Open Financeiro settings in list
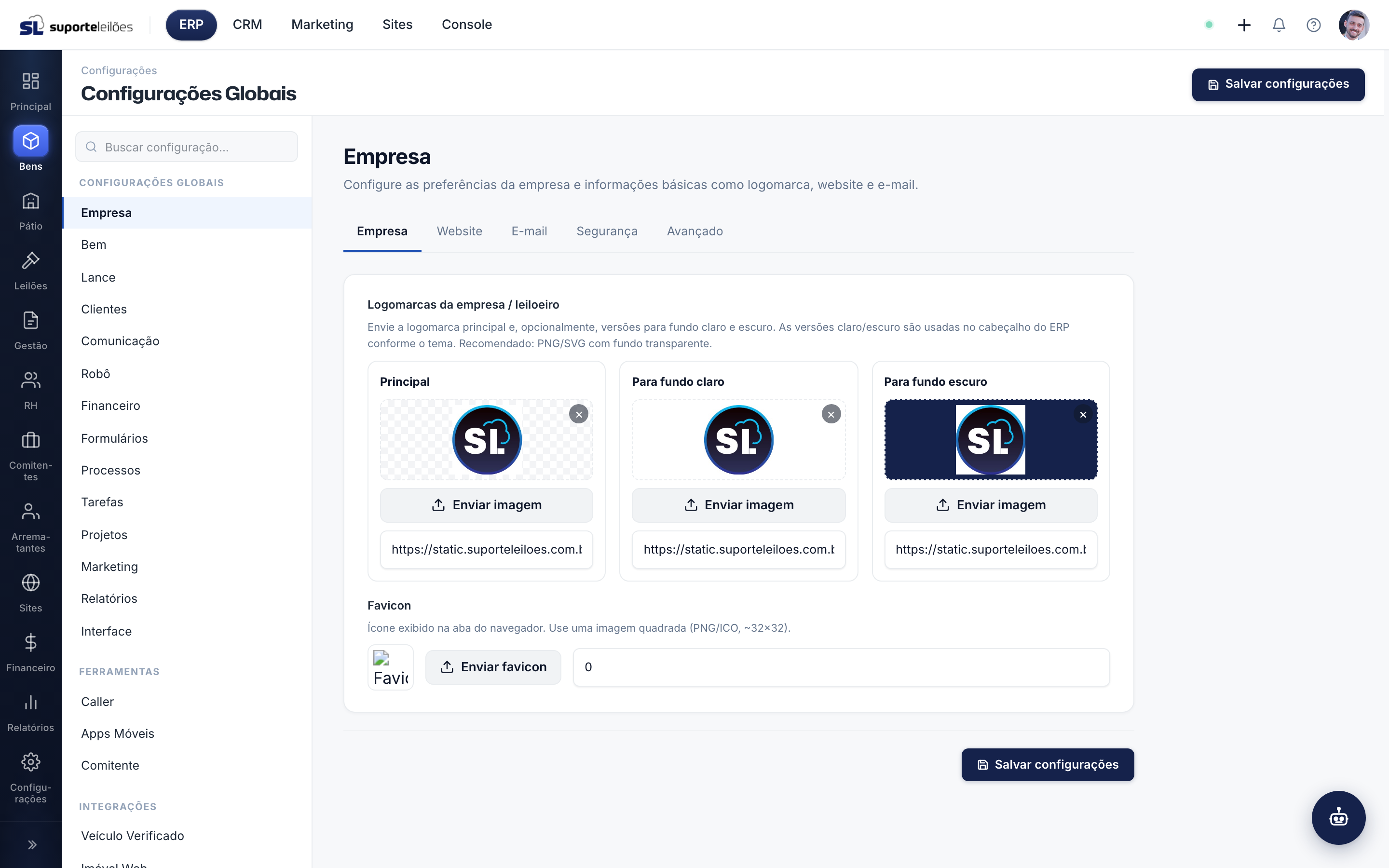1389x868 pixels. point(187,405)
